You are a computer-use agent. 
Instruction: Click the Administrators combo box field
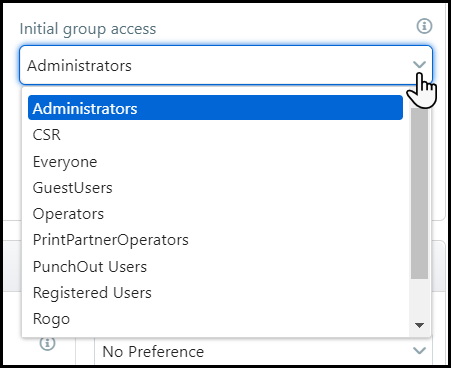tap(226, 65)
